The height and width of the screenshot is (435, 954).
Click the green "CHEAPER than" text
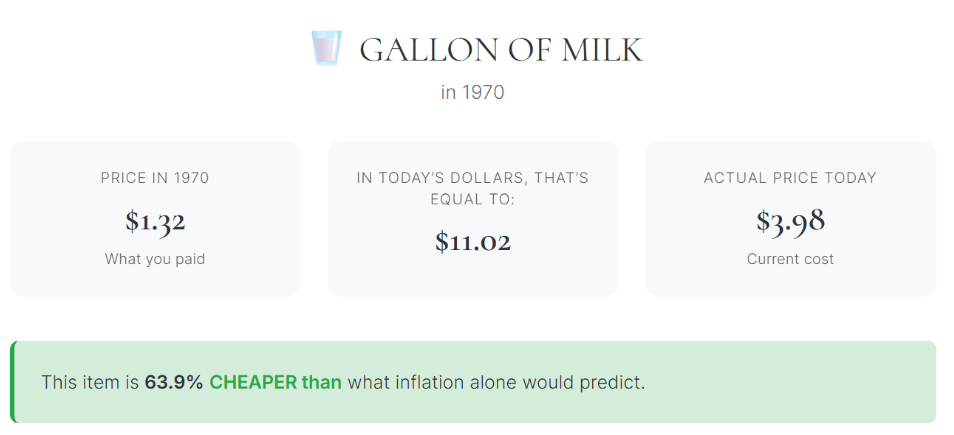click(x=275, y=382)
